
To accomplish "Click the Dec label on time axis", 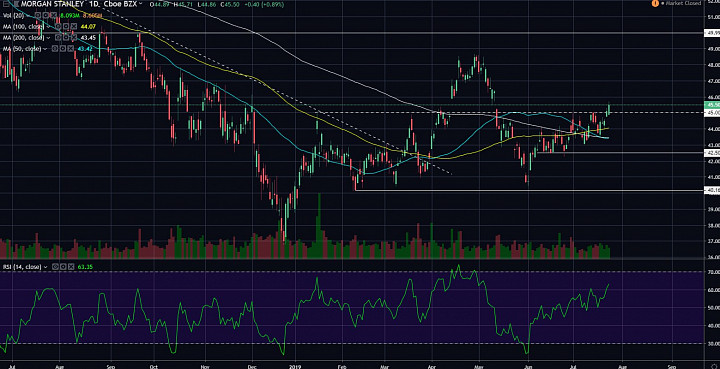I will click(252, 366).
